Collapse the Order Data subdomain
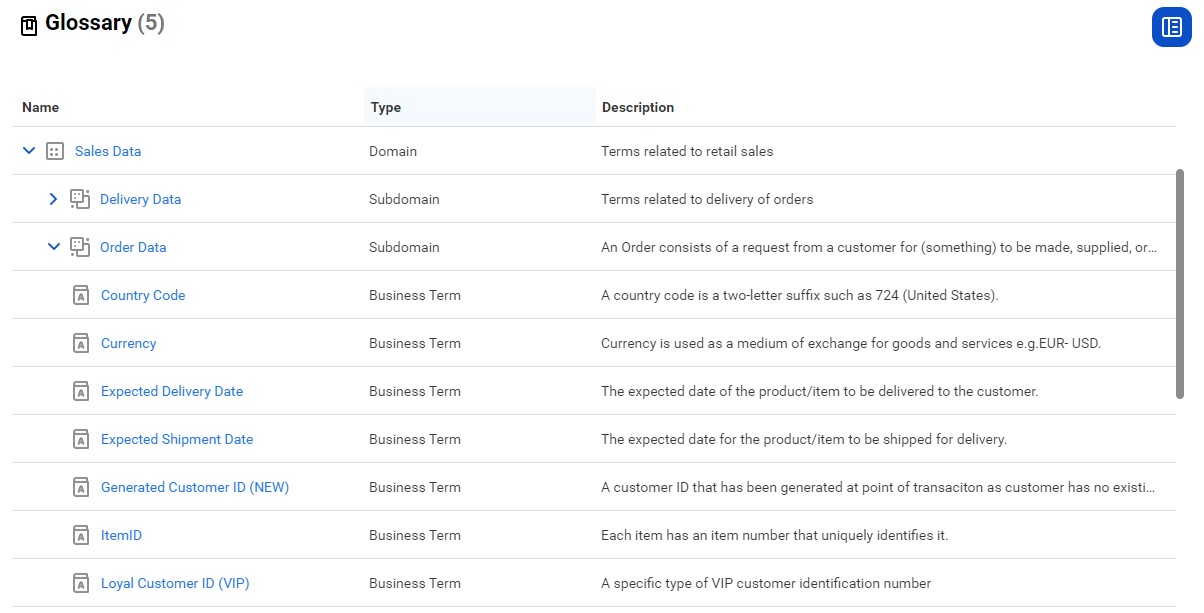Viewport: 1204px width, 613px height. point(54,247)
